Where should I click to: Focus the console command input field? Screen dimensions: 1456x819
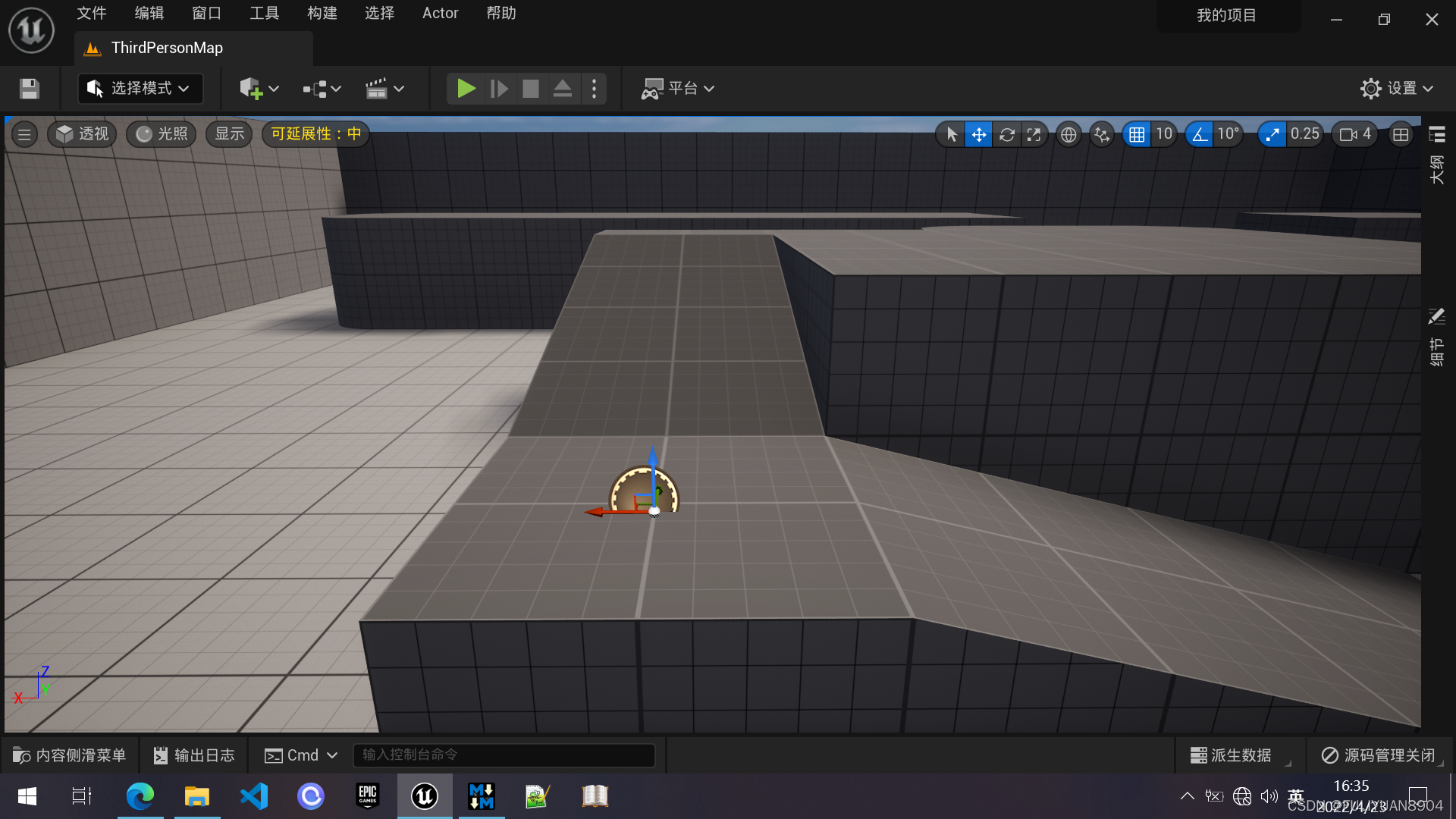click(504, 755)
